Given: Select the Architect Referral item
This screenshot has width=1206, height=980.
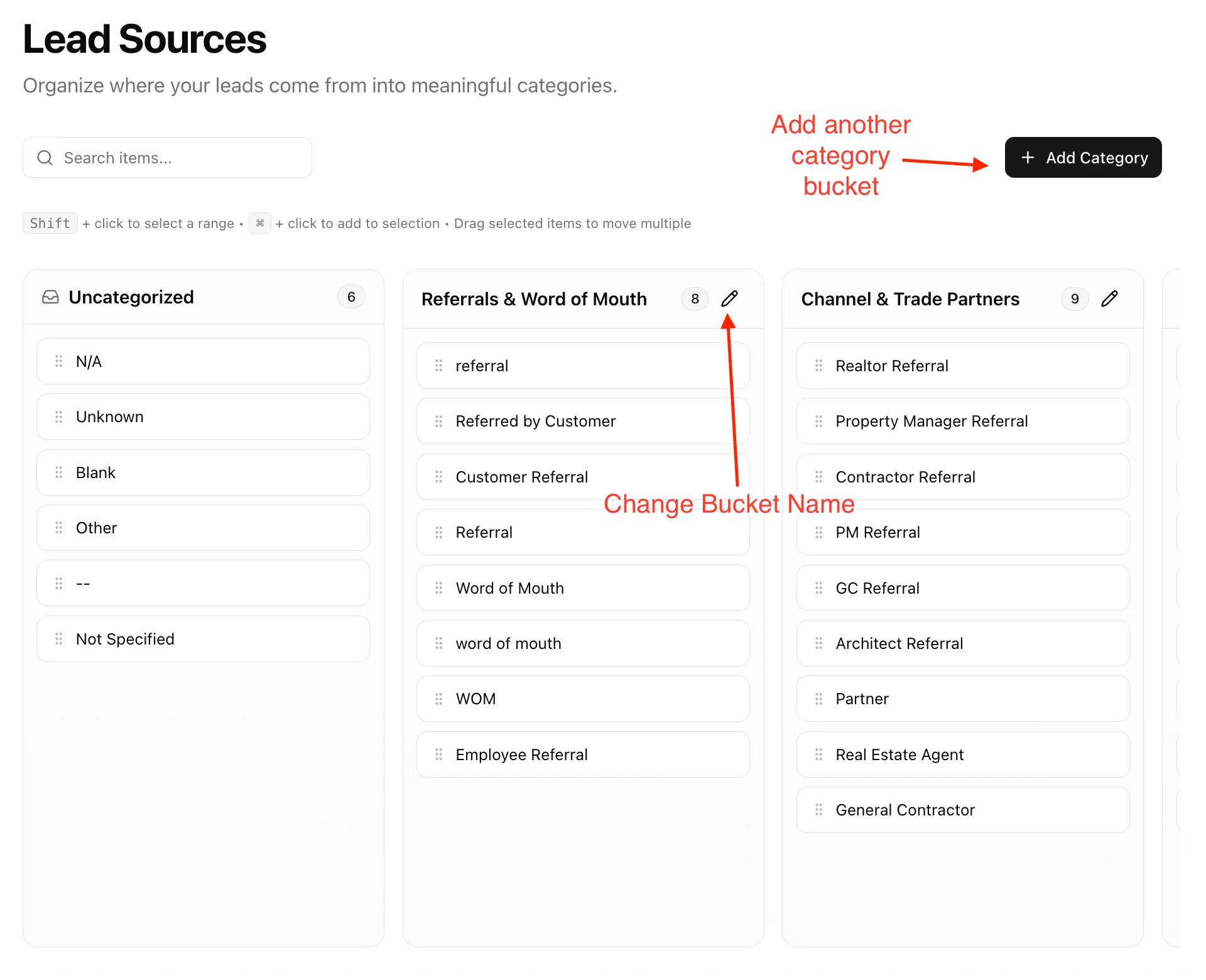Looking at the screenshot, I should point(963,643).
